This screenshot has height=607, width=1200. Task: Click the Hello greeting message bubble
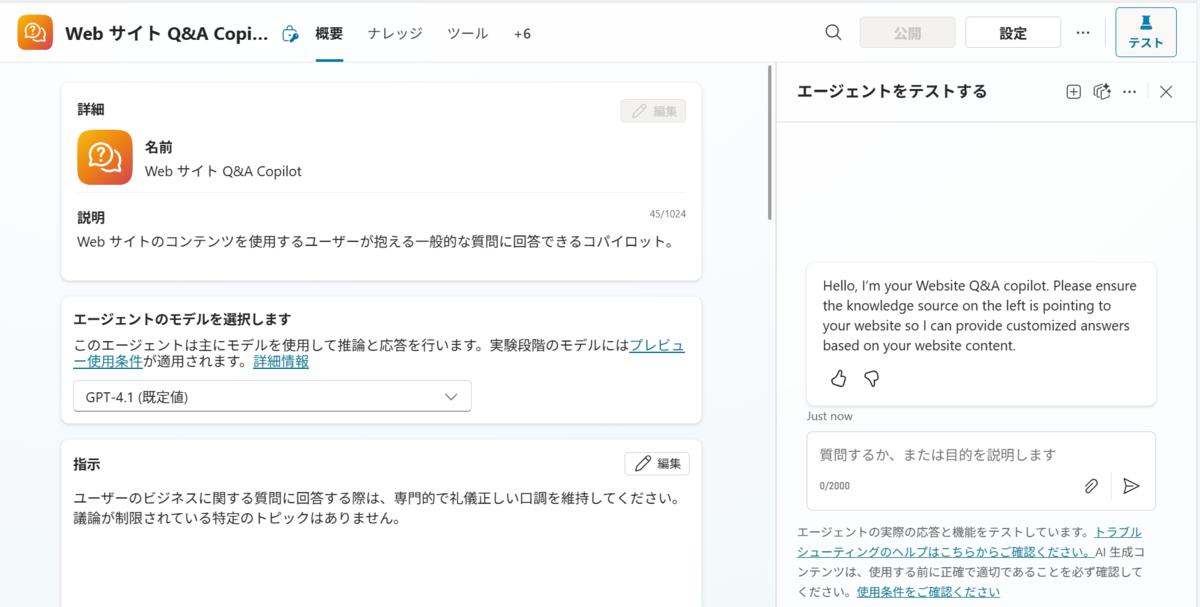981,334
